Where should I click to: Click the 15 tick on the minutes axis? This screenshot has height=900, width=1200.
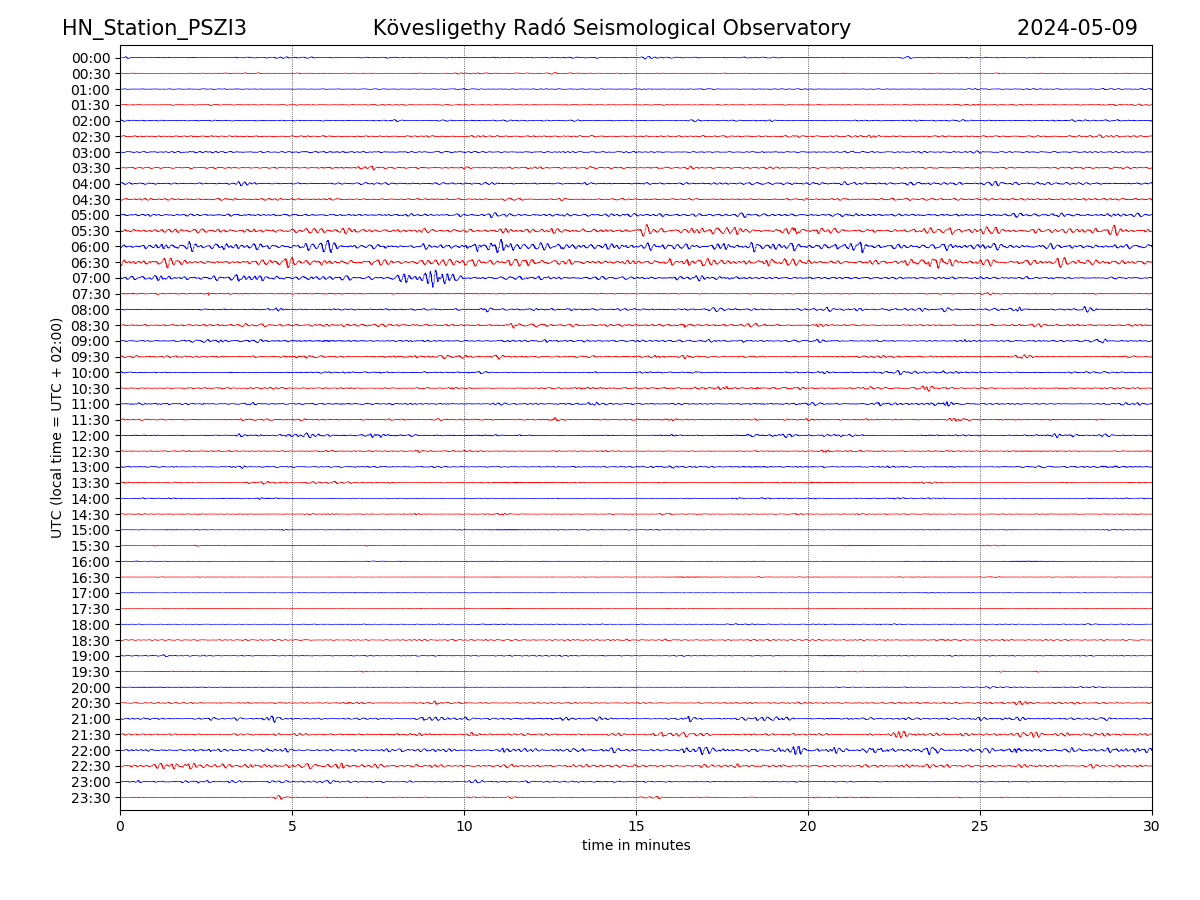tap(636, 826)
